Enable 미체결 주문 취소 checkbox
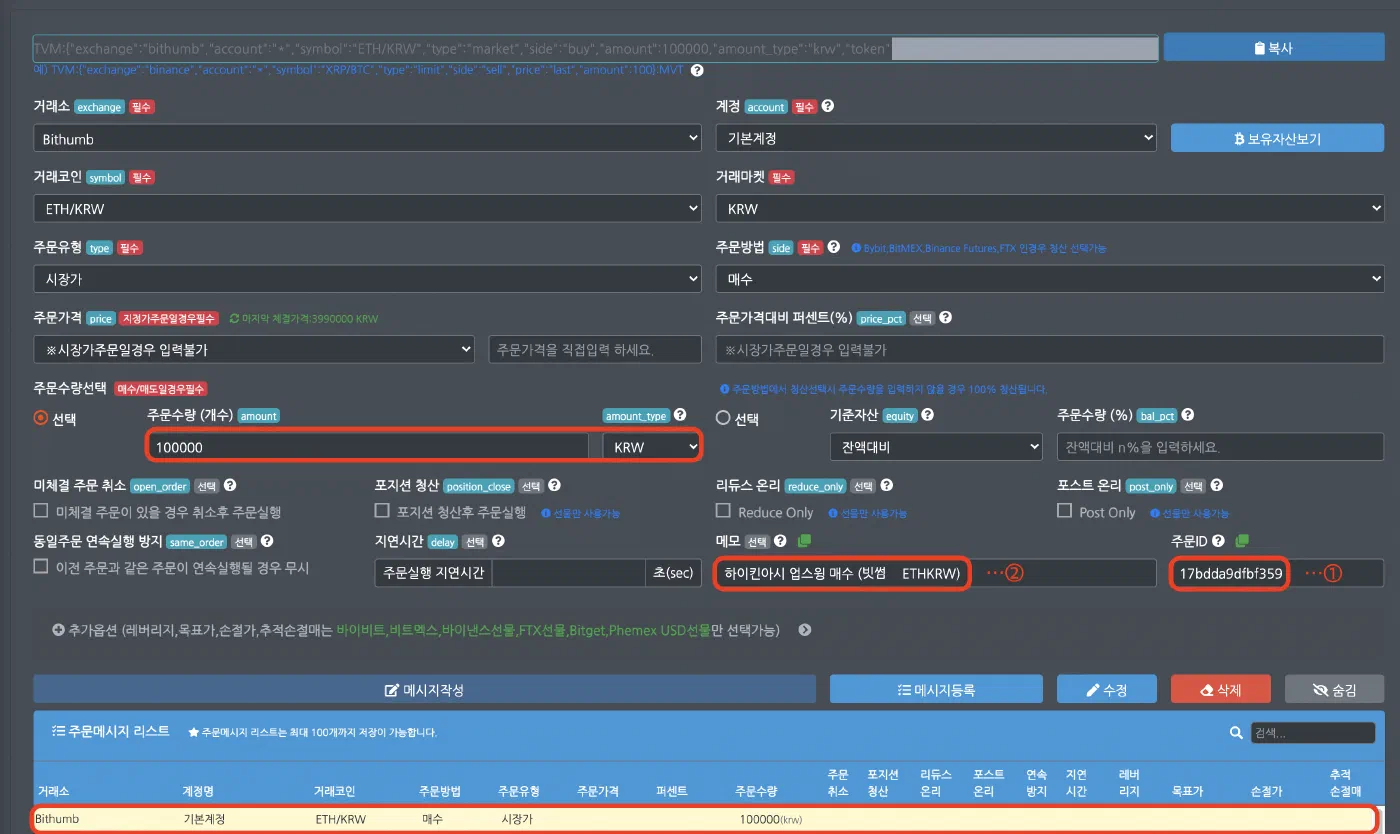 (41, 511)
